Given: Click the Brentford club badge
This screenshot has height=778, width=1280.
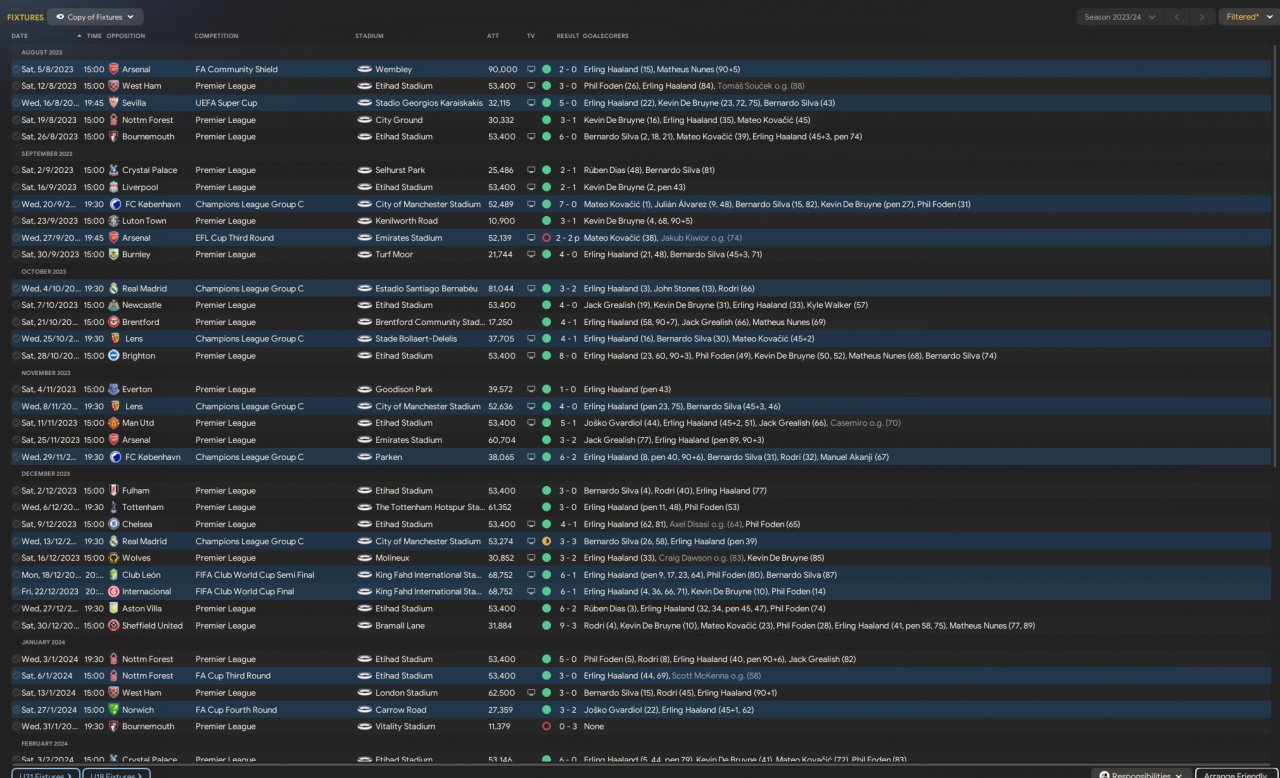Looking at the screenshot, I should pos(114,322).
